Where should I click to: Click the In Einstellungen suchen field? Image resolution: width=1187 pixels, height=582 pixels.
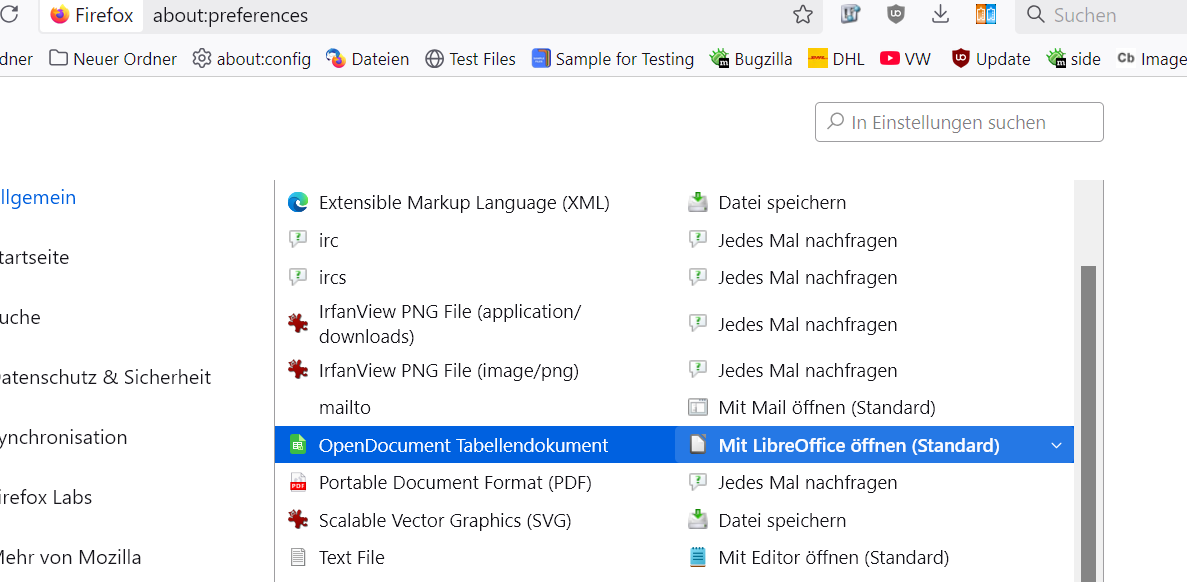point(960,122)
